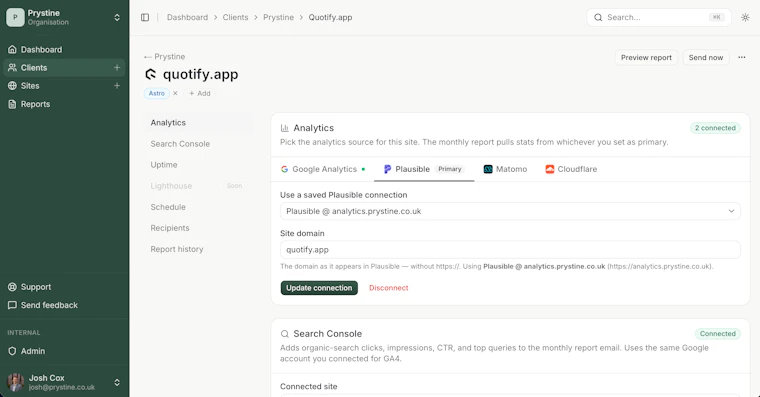Switch to Matomo tab

506,169
